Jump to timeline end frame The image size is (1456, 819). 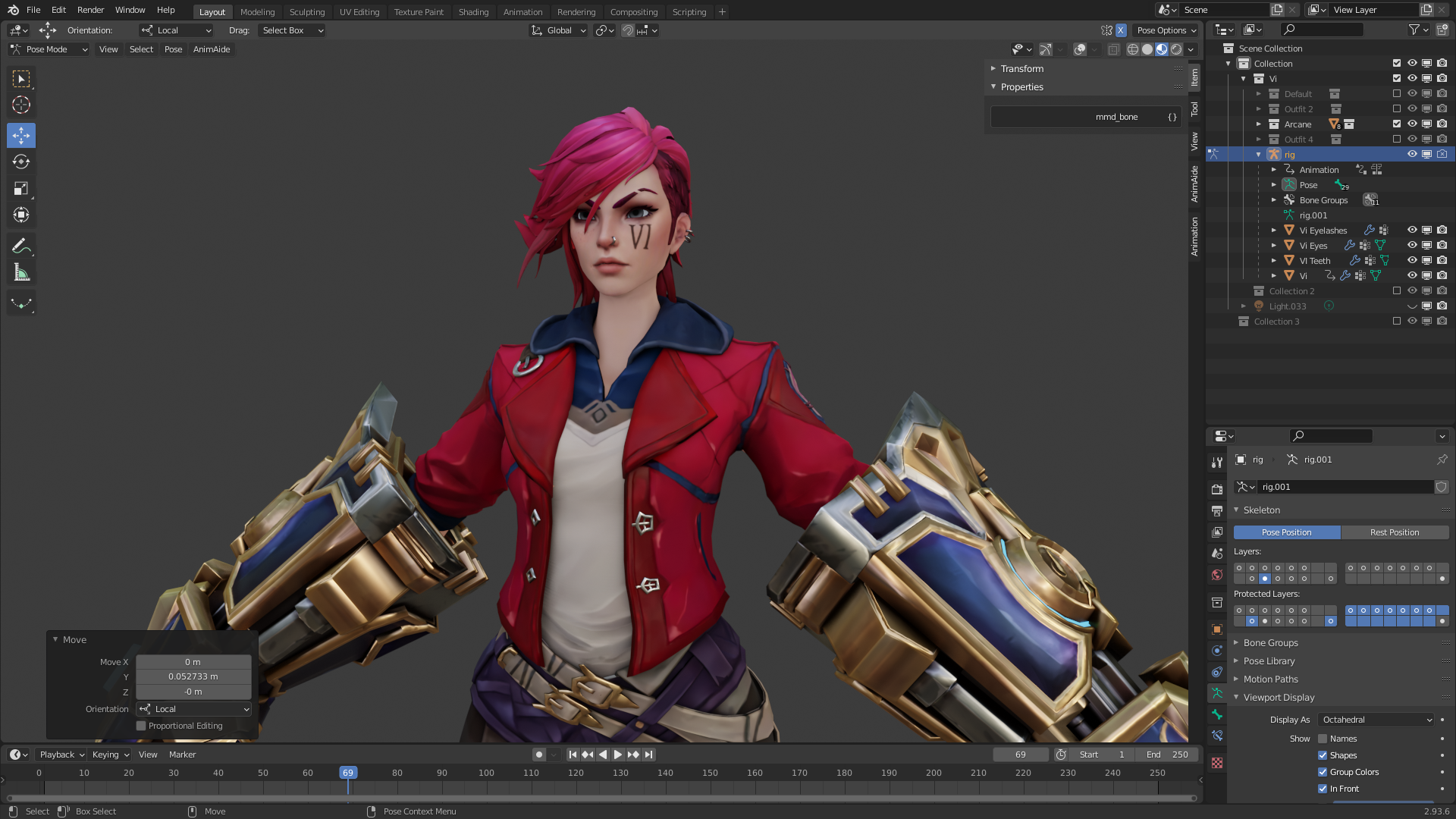click(649, 755)
